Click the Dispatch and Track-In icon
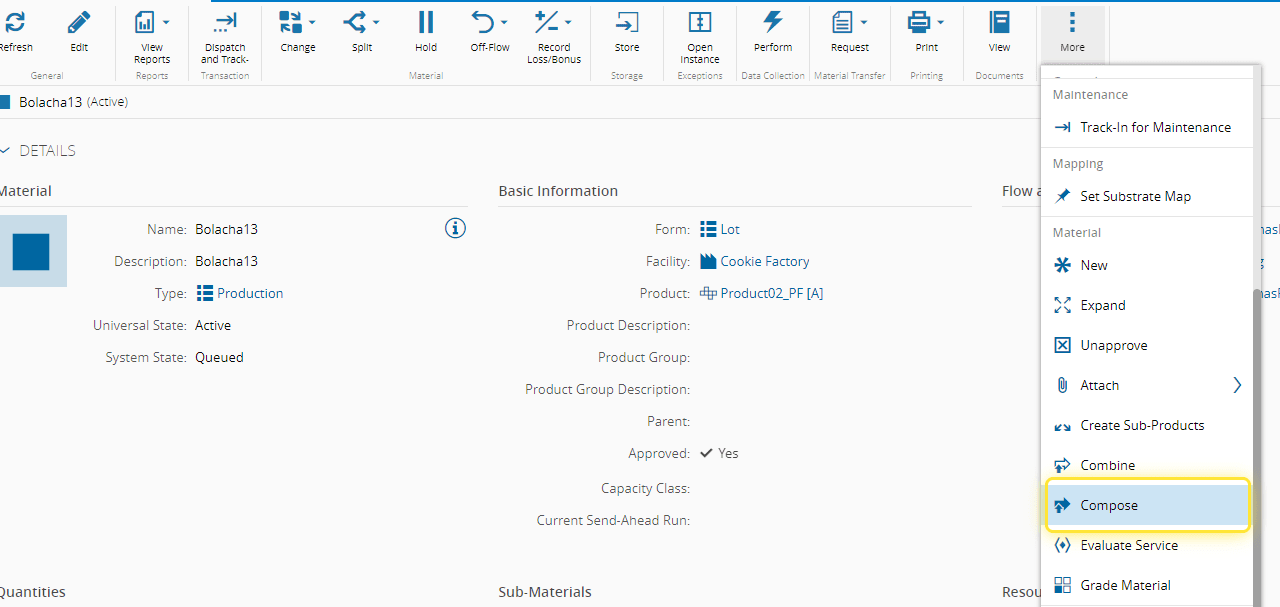Screen dimensions: 1280x607 point(225,23)
